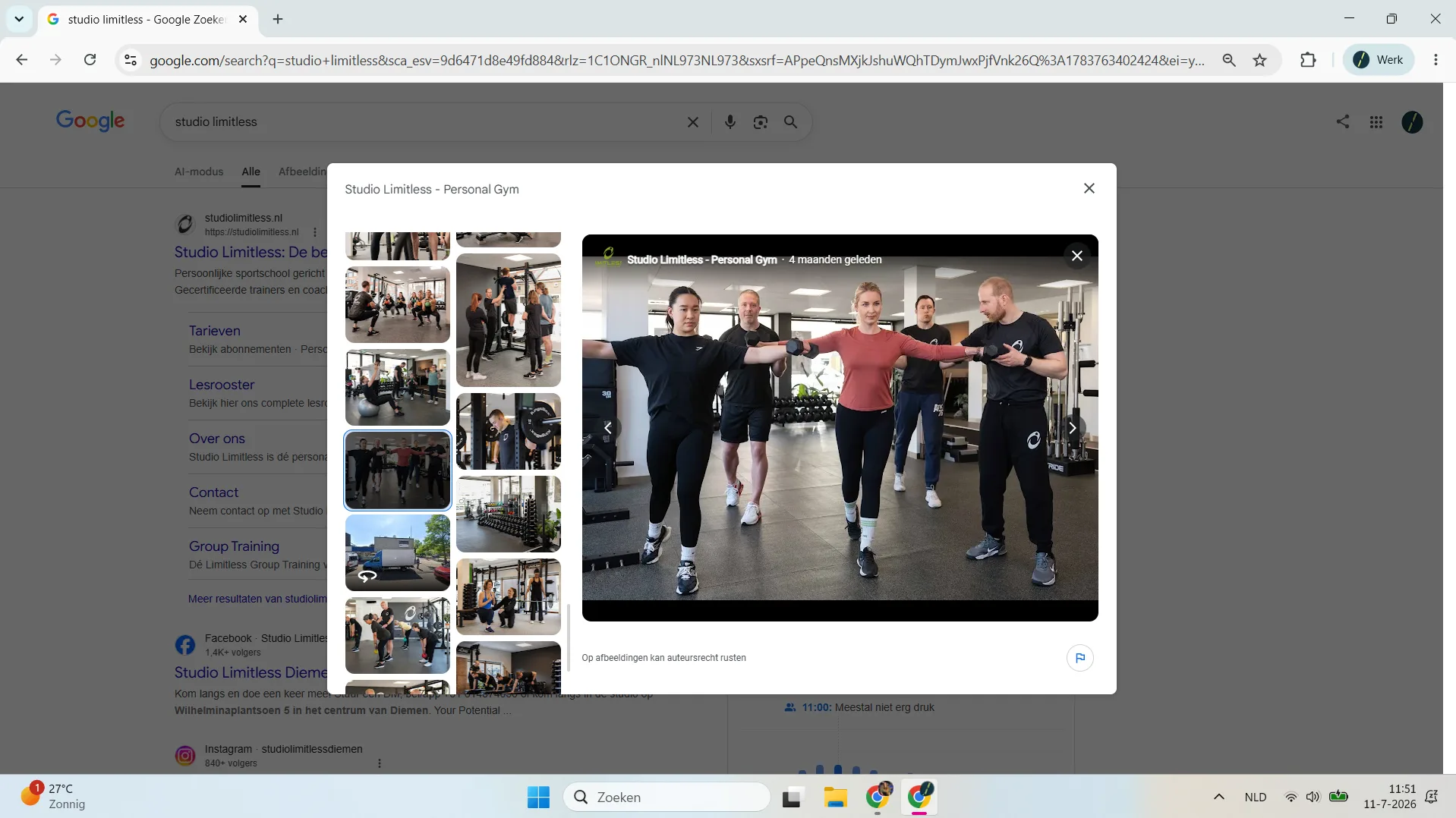
Task: Select the tall squat rack group thumbnail
Action: click(x=509, y=320)
